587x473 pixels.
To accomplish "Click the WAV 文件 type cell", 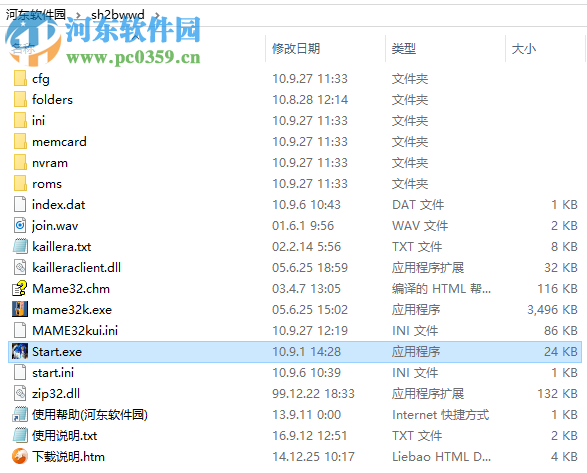I will coord(420,225).
